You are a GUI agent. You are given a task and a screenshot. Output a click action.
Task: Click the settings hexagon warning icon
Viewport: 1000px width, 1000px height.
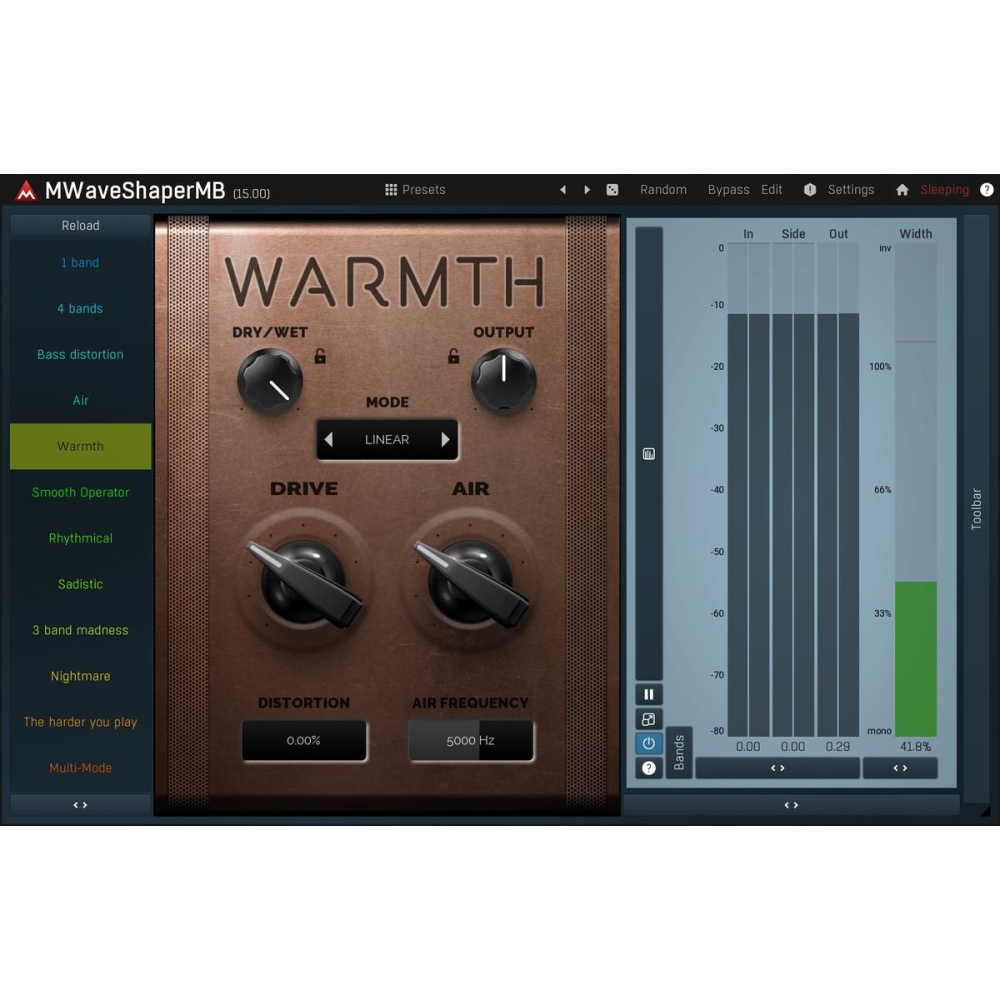810,190
